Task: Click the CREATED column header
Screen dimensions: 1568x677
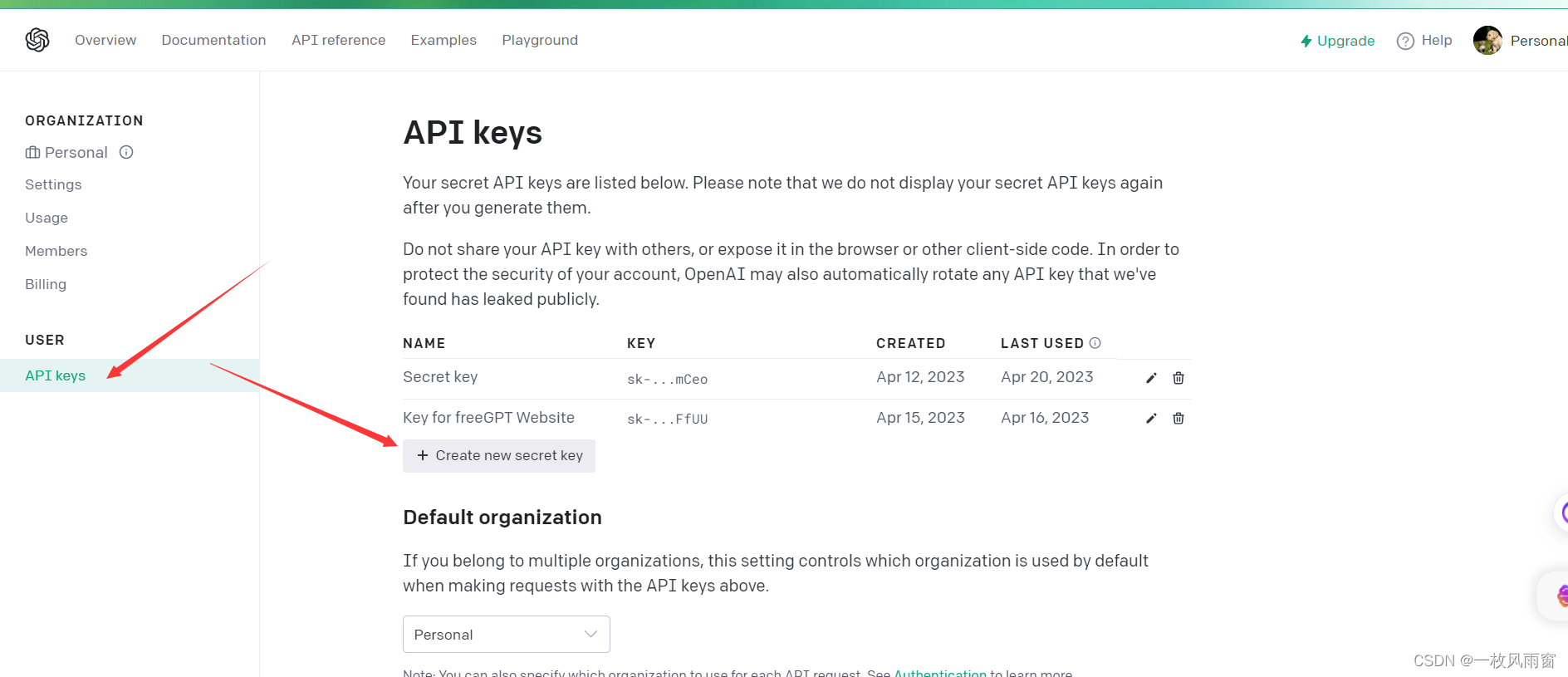Action: tap(910, 343)
